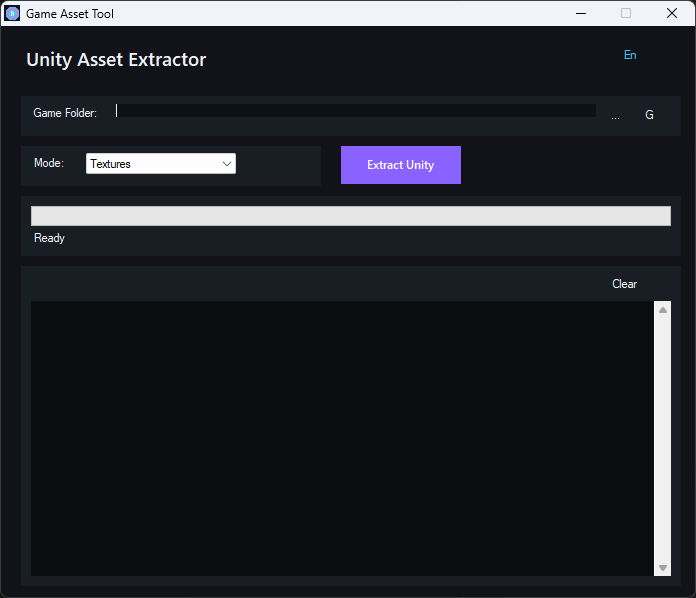Screen dimensions: 696x598
Task: Close the Game Asset Tool window
Action: 672,13
